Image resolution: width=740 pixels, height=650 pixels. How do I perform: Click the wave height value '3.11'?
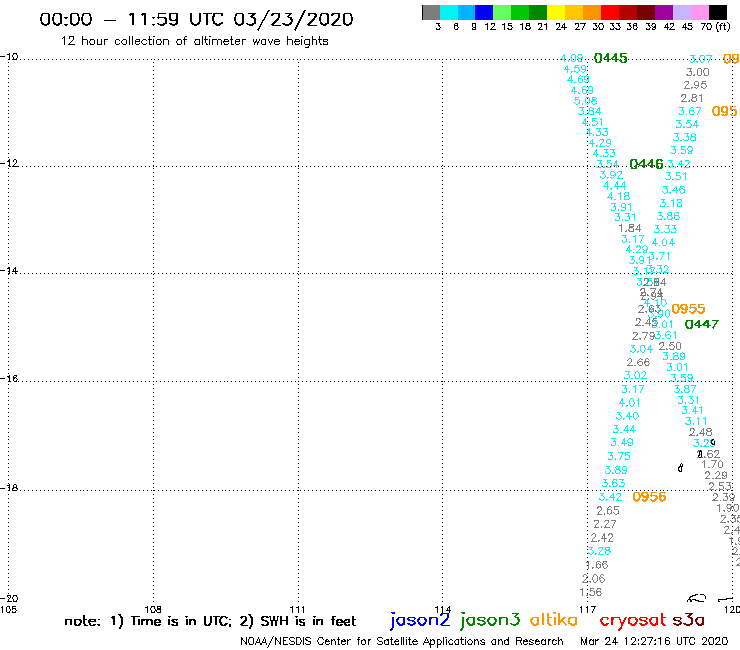pos(696,421)
